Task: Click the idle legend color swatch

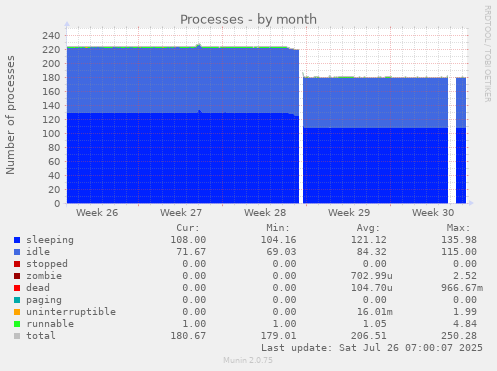Action: pos(17,252)
